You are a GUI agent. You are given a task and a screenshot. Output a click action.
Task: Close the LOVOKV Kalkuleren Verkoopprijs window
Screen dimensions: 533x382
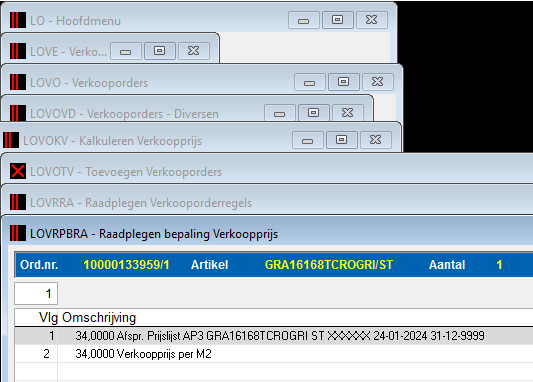(375, 140)
